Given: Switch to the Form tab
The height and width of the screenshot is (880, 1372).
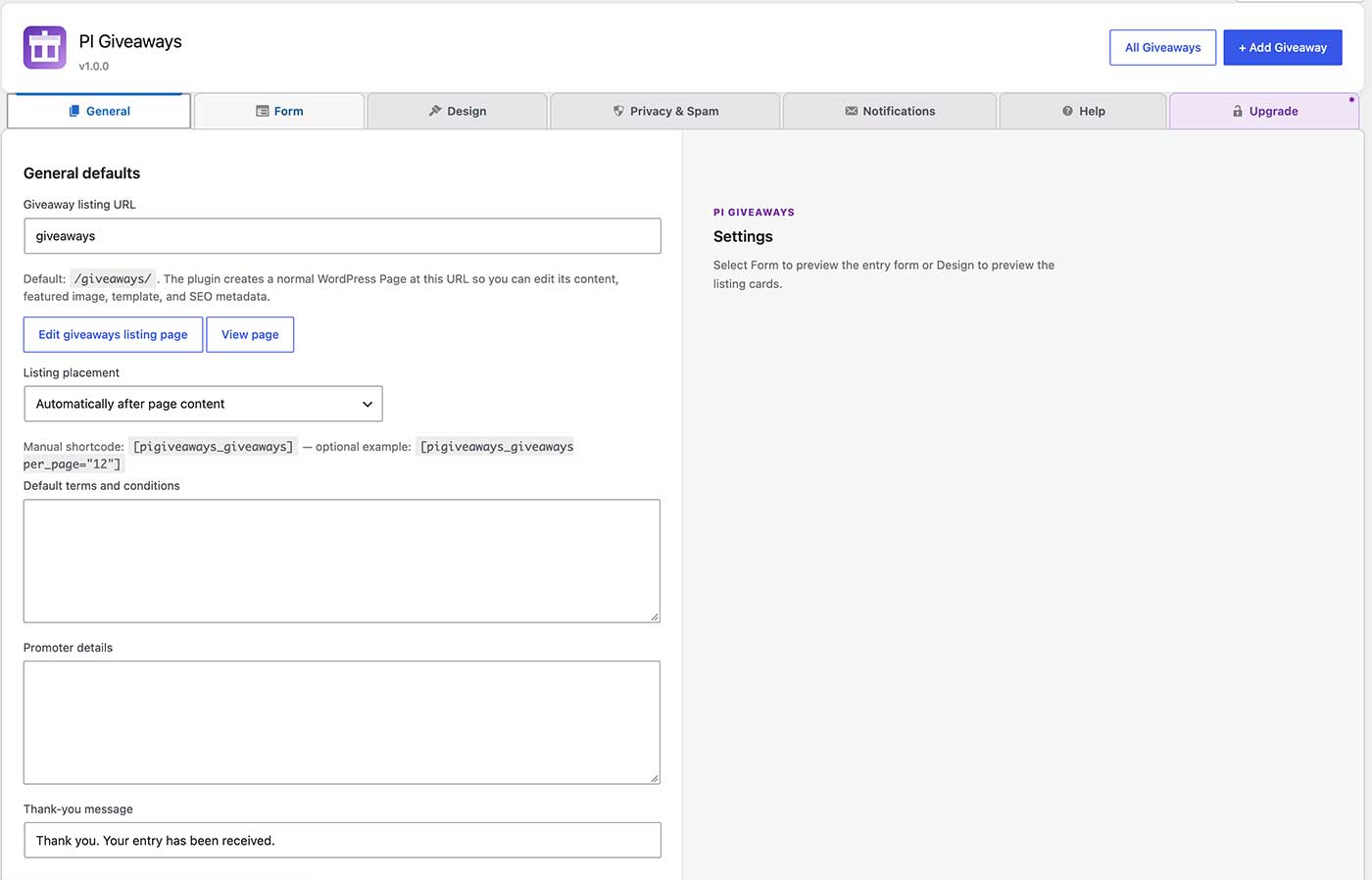Looking at the screenshot, I should click(x=279, y=111).
